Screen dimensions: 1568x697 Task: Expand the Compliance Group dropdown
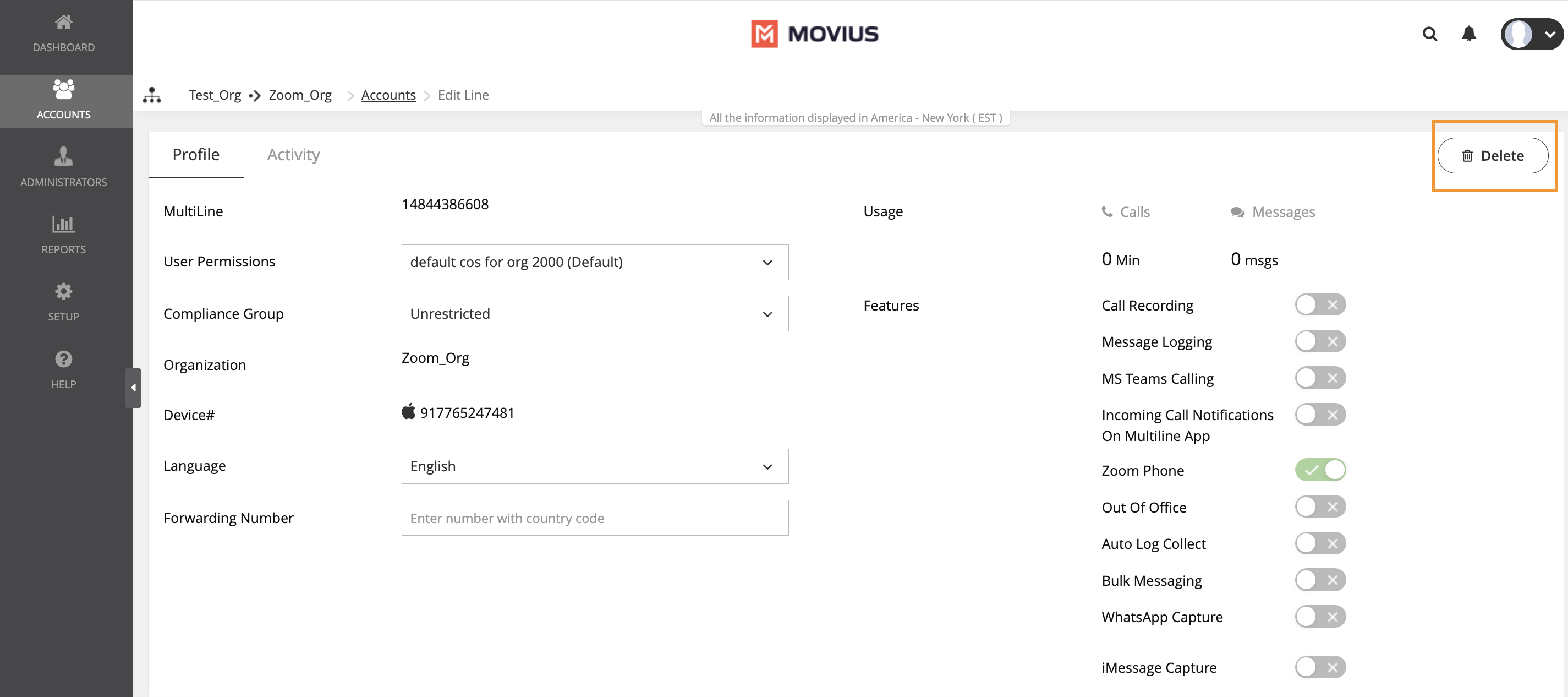tap(594, 314)
